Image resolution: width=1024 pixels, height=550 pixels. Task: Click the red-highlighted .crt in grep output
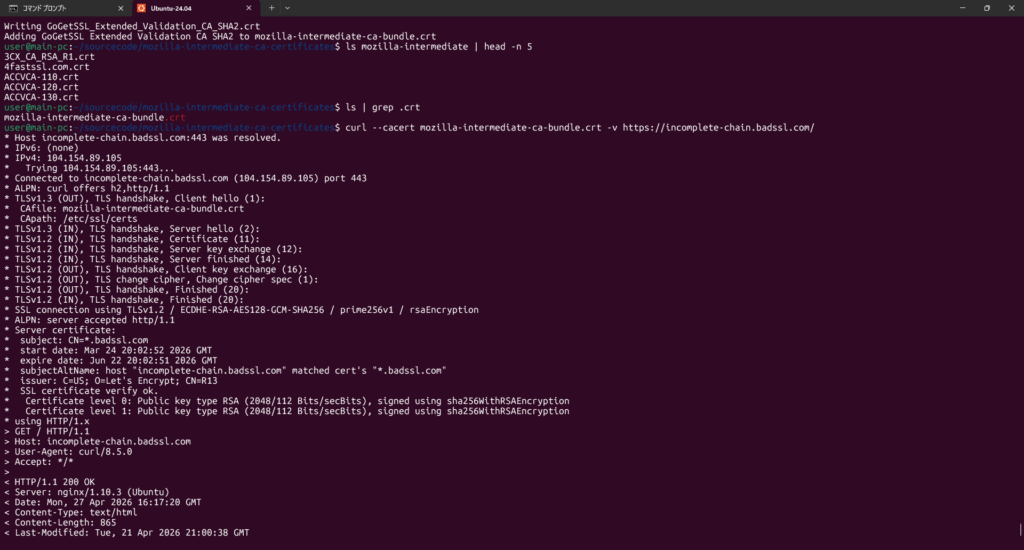176,117
